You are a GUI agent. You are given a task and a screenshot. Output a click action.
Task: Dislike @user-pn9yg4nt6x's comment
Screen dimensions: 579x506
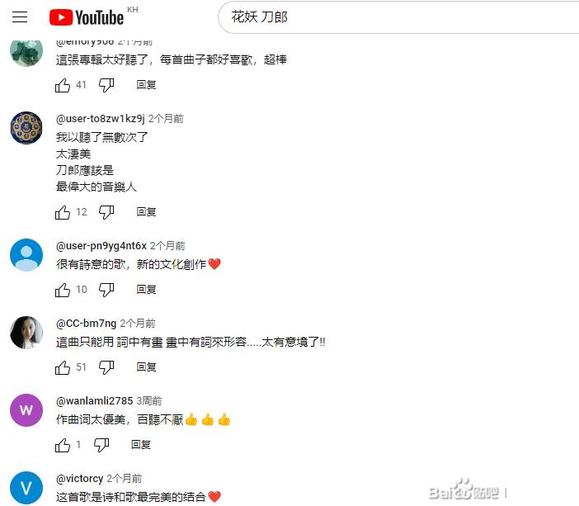[x=106, y=290]
